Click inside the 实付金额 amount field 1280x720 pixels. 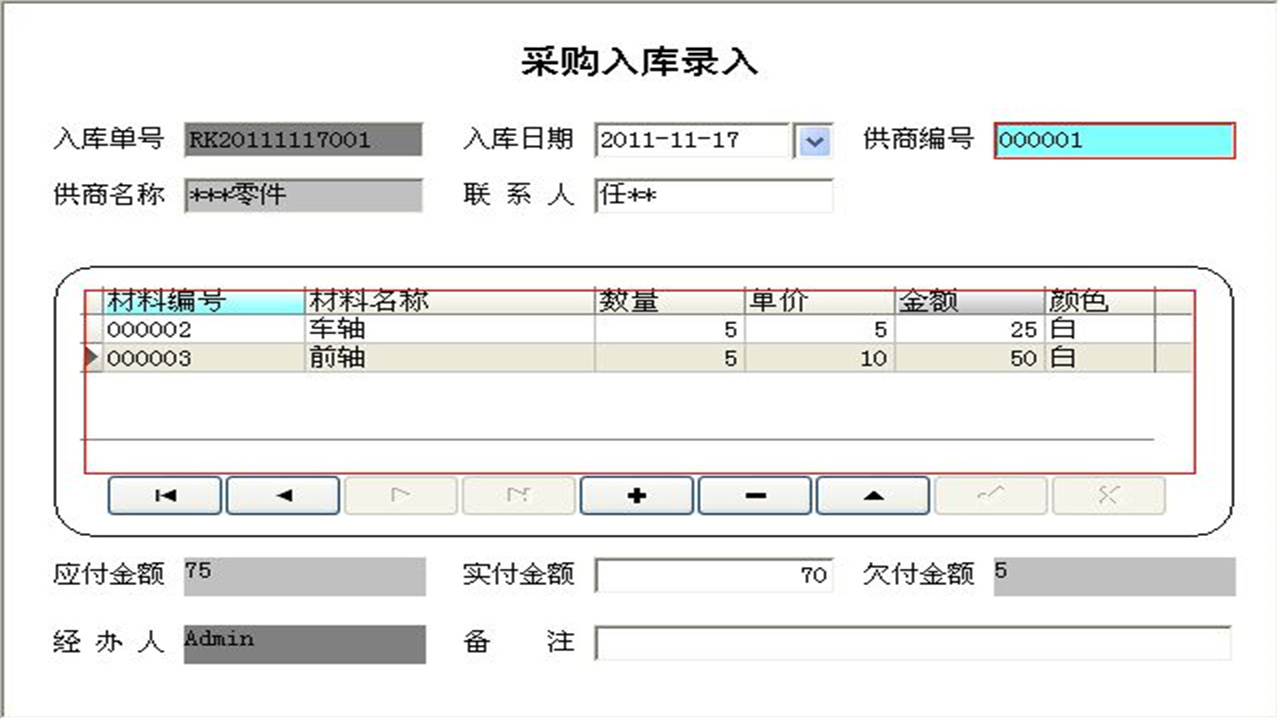click(713, 575)
